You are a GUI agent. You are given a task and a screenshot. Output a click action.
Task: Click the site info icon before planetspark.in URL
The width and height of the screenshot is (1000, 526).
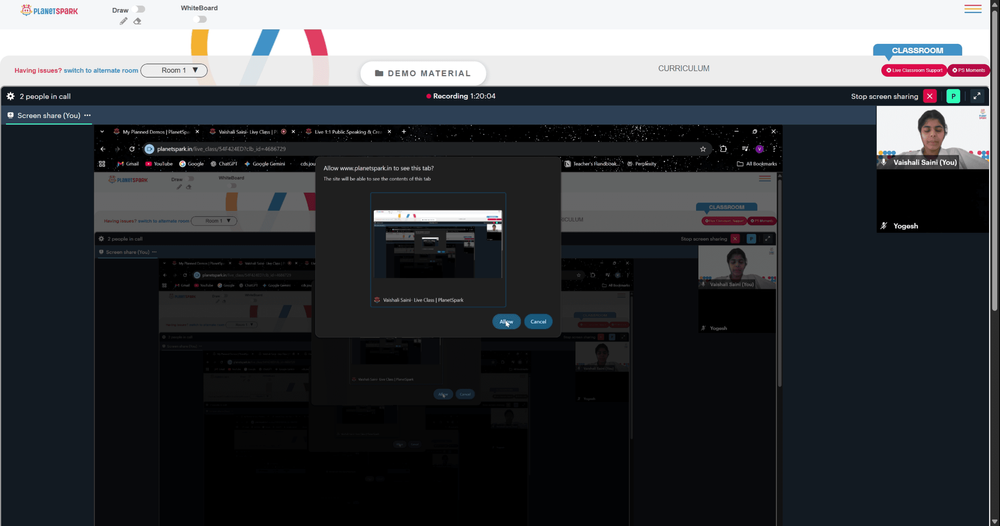pos(149,149)
